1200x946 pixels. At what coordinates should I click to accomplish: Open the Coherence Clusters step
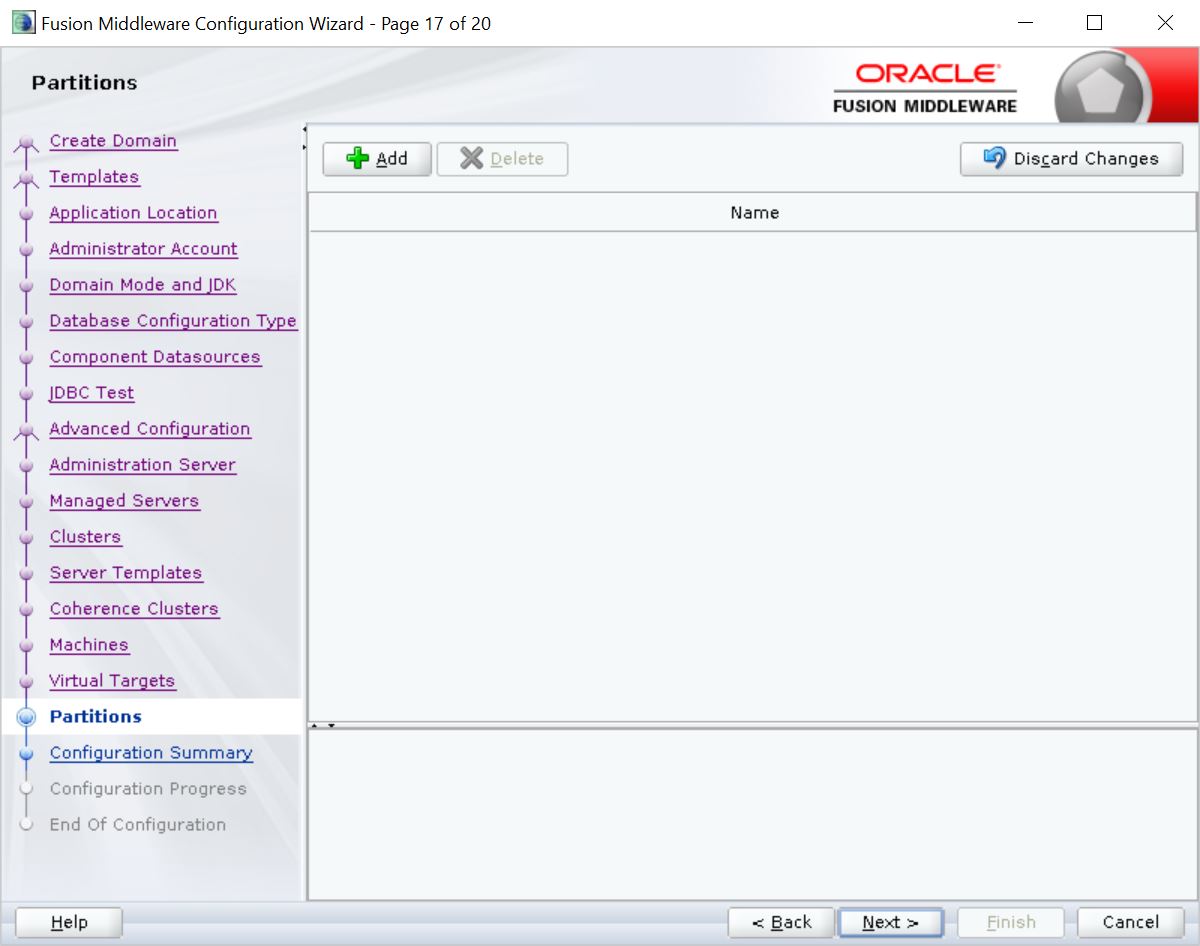click(134, 609)
